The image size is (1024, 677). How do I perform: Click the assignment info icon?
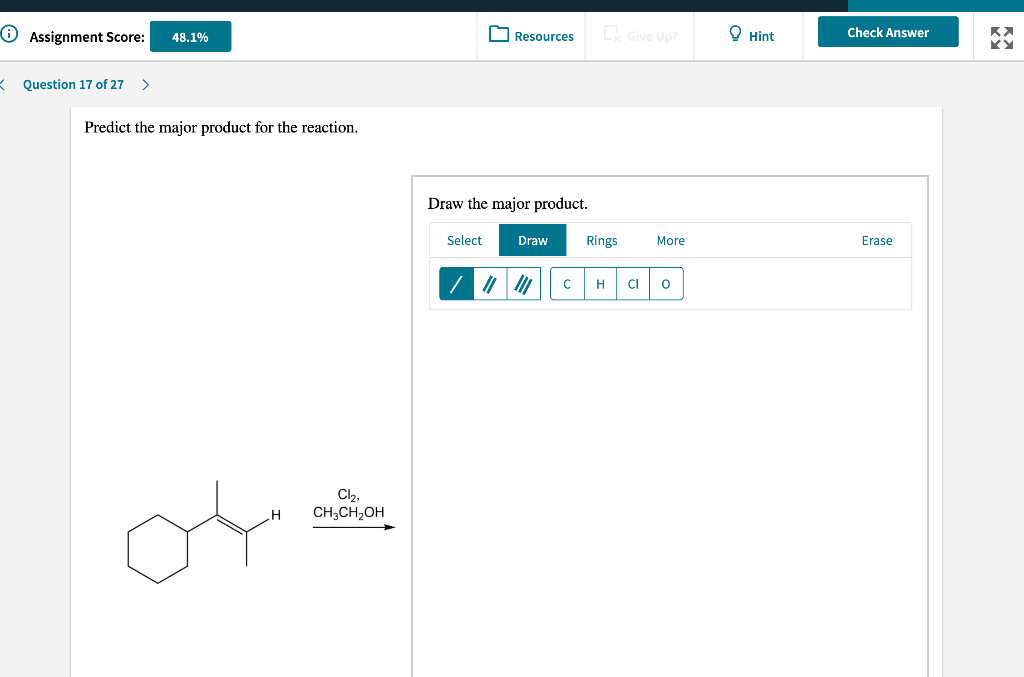click(x=10, y=32)
